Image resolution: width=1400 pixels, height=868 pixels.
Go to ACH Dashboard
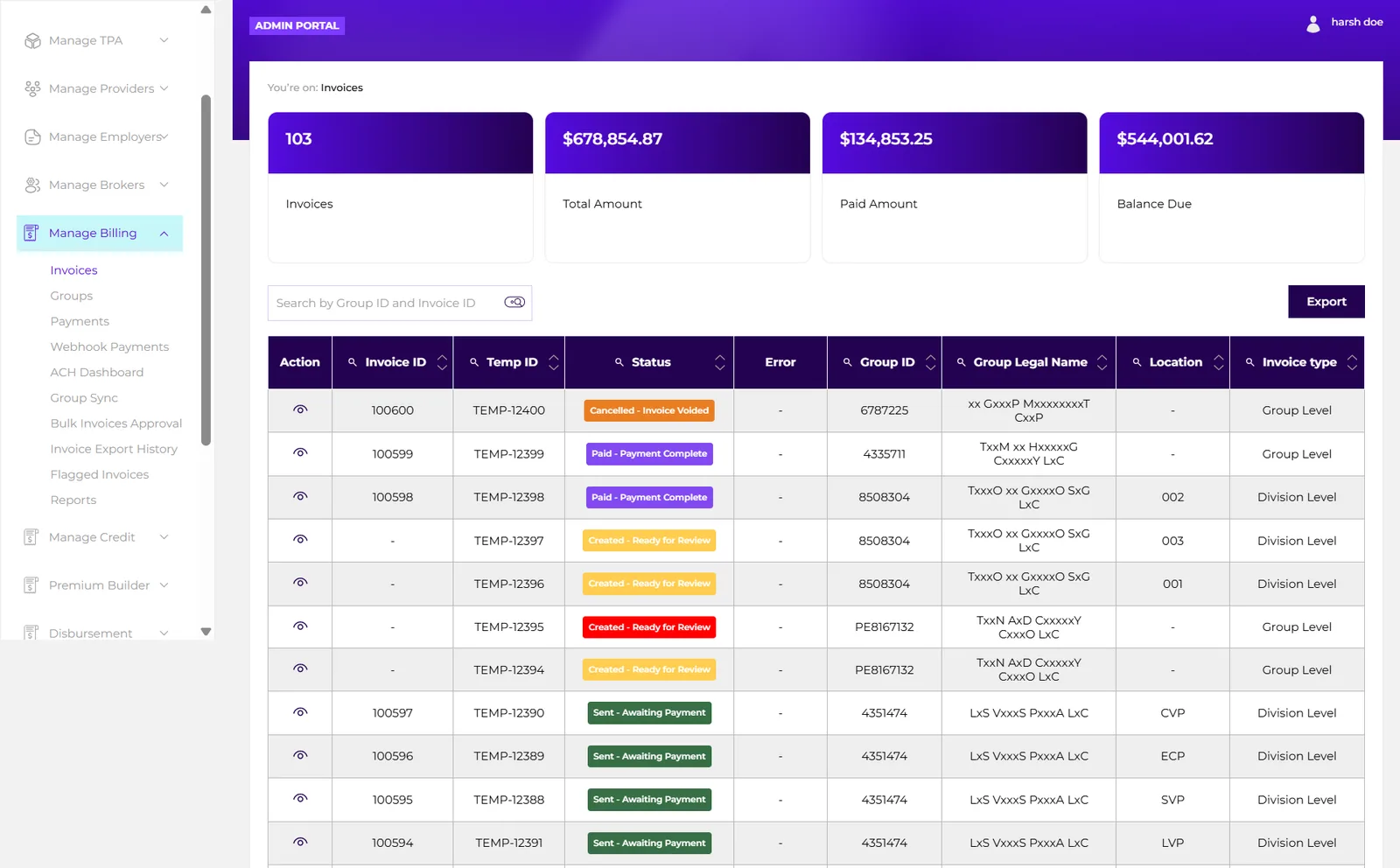pos(97,372)
